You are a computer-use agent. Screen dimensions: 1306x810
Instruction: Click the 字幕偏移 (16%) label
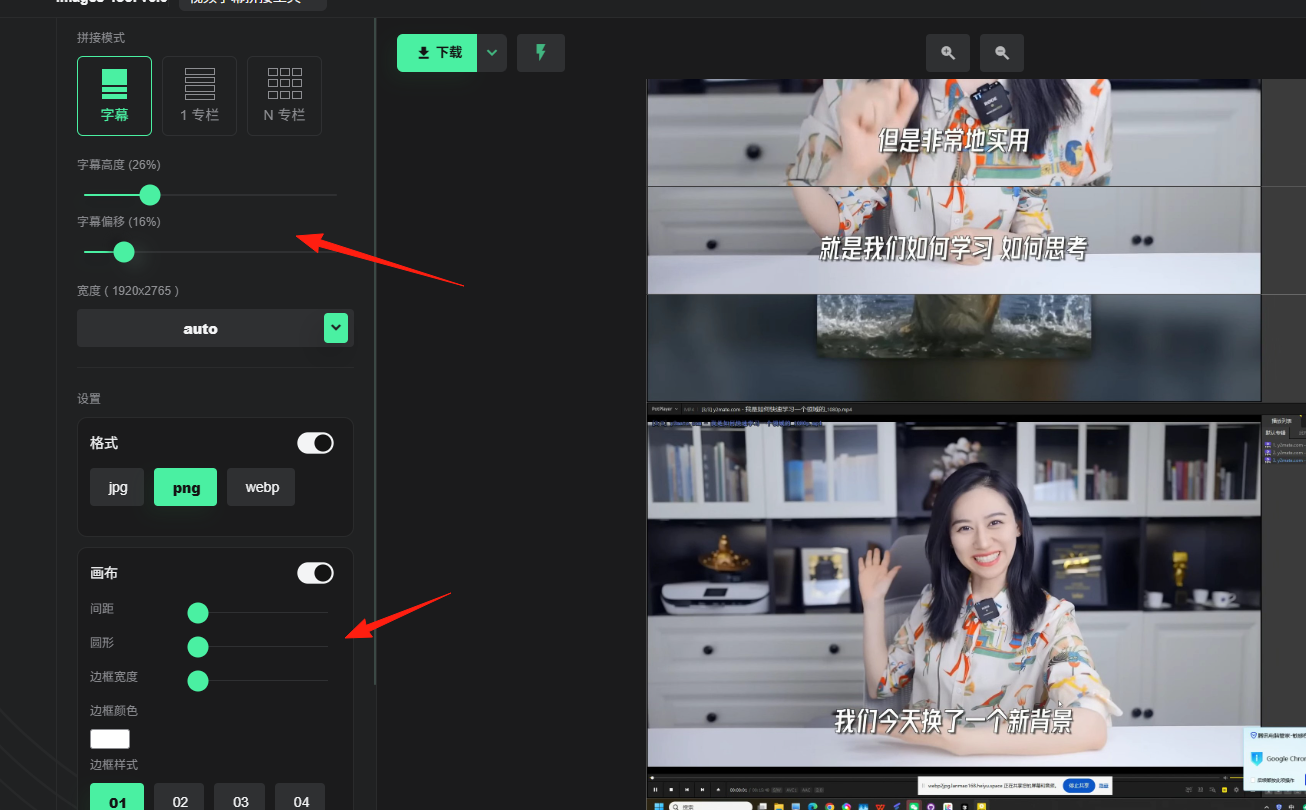point(119,222)
